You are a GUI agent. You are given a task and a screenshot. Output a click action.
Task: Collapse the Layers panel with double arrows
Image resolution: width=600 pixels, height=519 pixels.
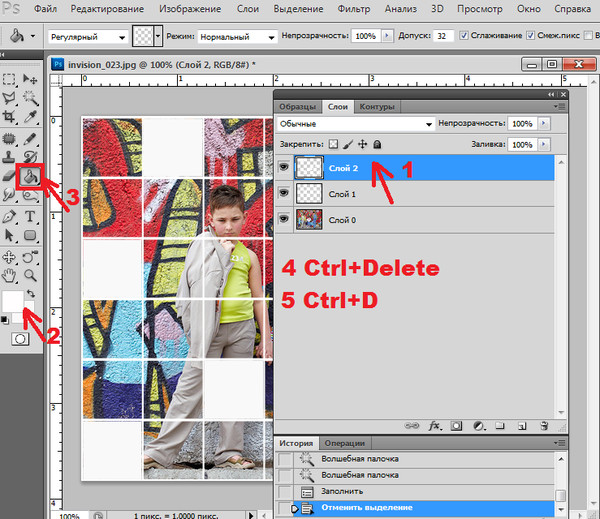(x=551, y=94)
